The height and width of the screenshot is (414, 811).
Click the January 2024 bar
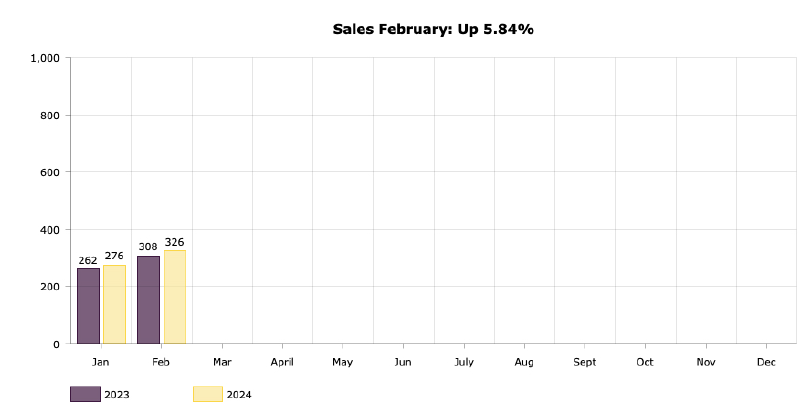pos(114,304)
